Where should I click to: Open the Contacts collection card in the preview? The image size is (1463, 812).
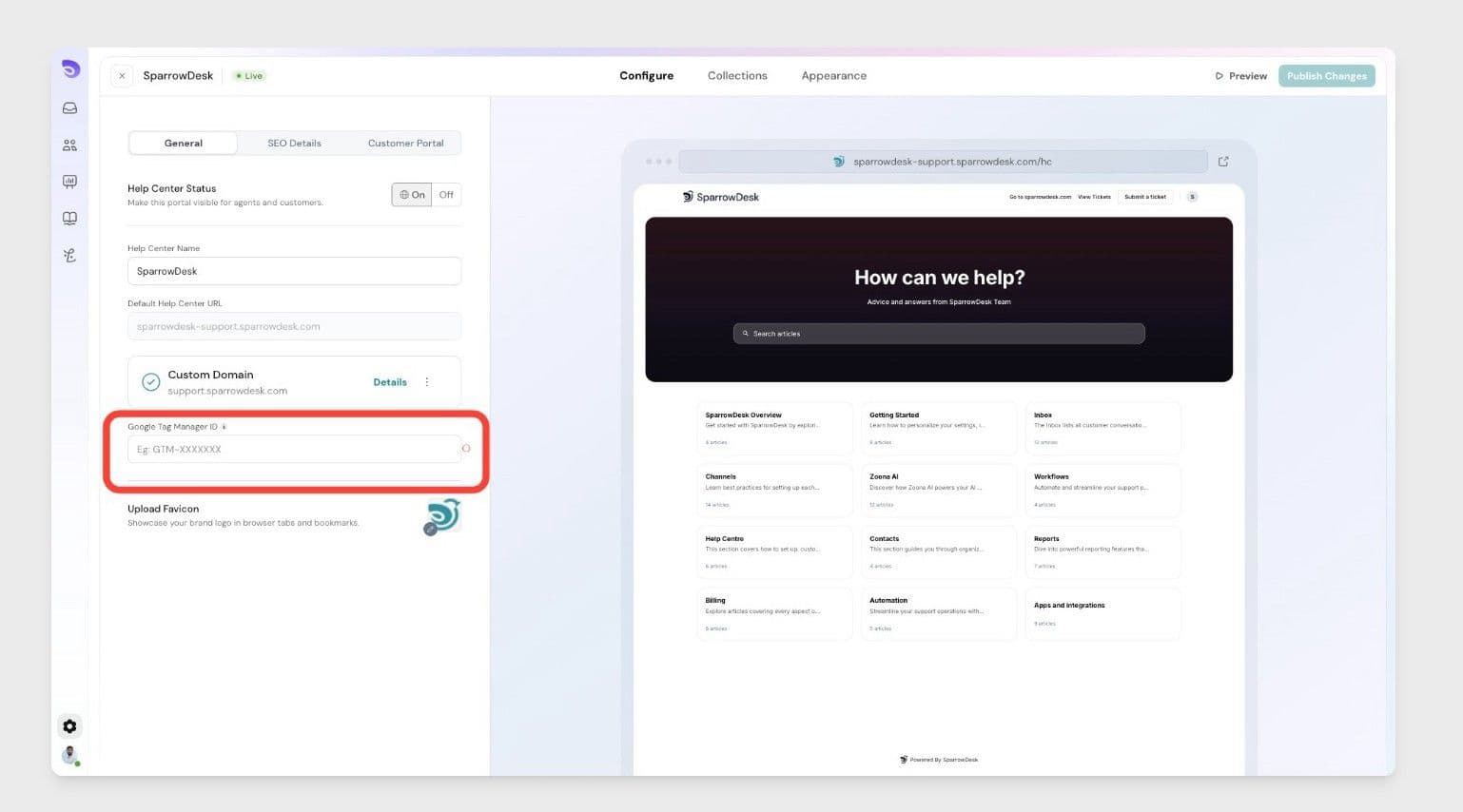coord(939,551)
